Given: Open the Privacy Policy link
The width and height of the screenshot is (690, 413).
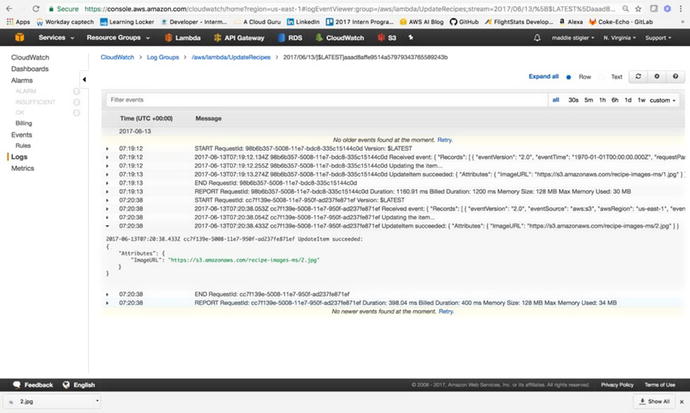Looking at the screenshot, I should [x=617, y=385].
